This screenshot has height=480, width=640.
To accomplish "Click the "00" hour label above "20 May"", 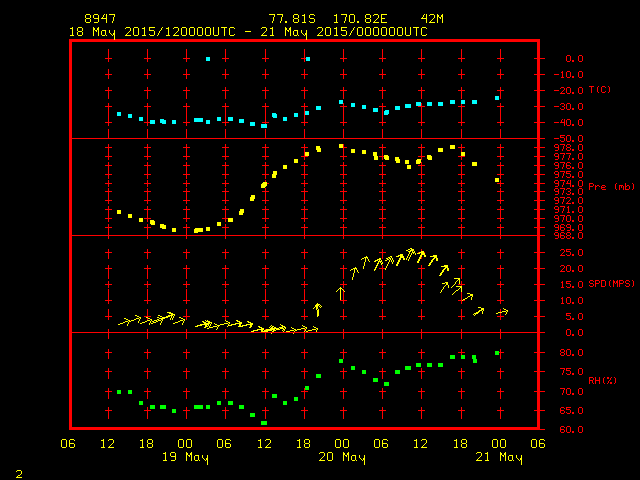I will coord(342,444).
